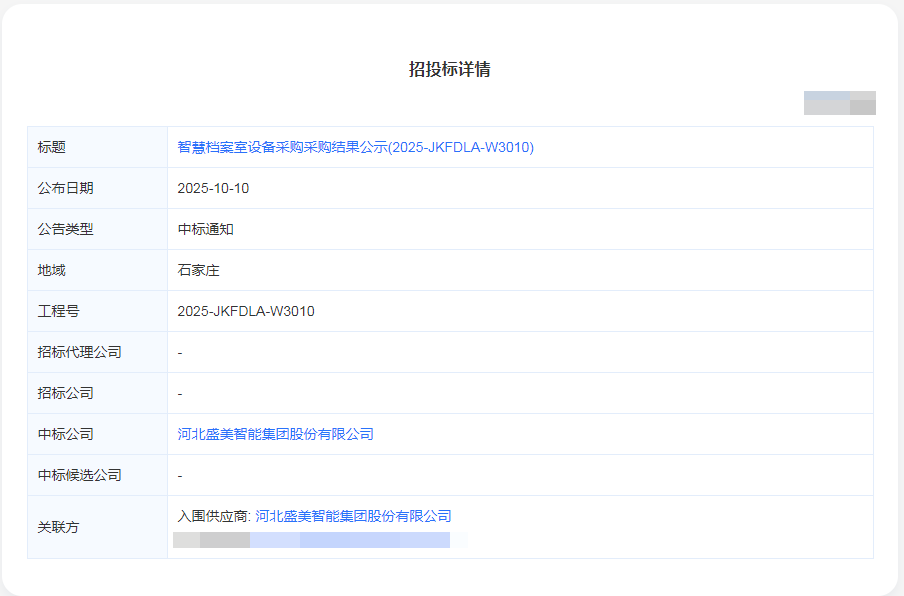
Task: Open the 智慧档案室设备采购 announcement title link
Action: point(355,147)
